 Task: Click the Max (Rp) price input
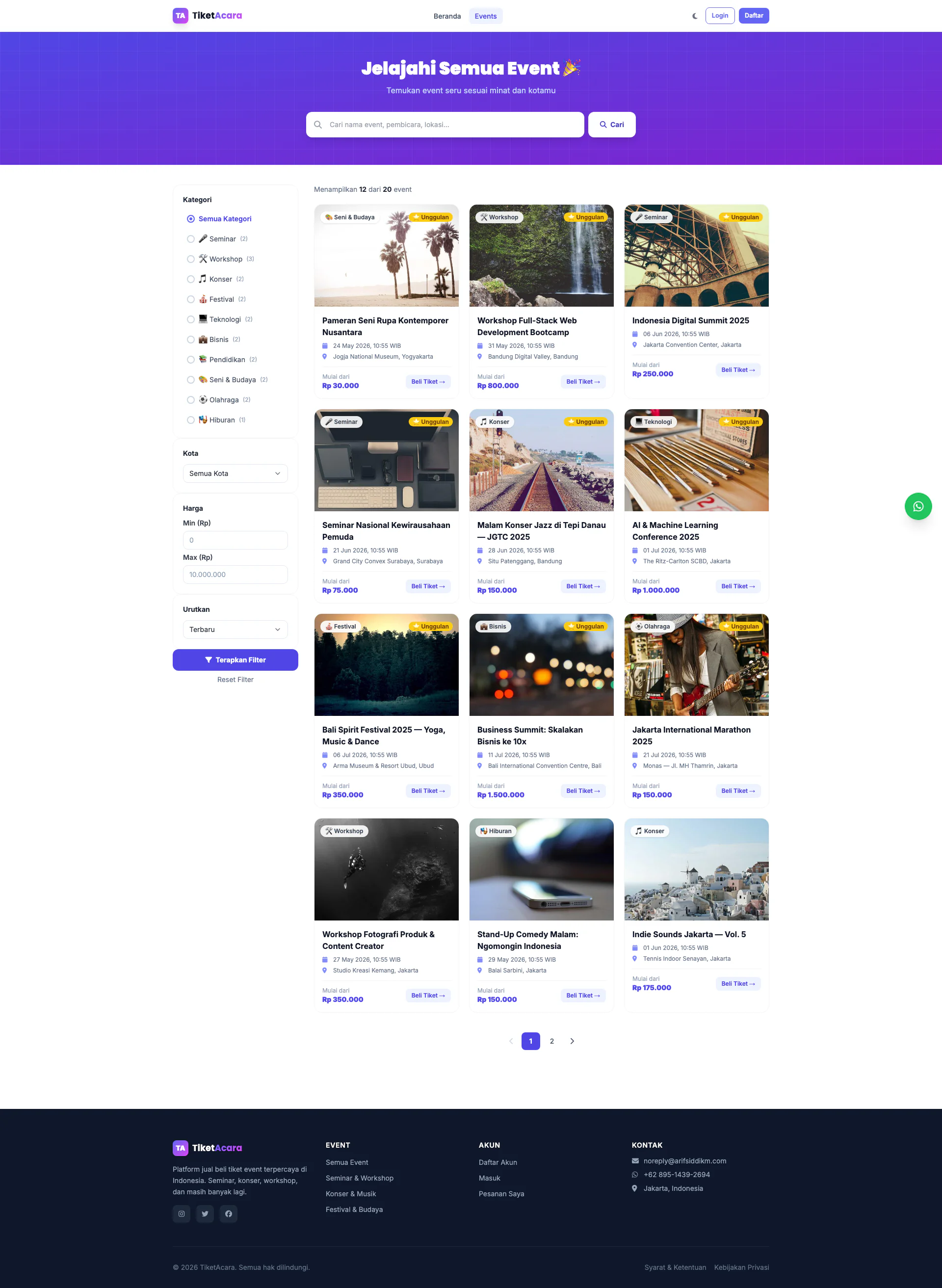point(235,574)
